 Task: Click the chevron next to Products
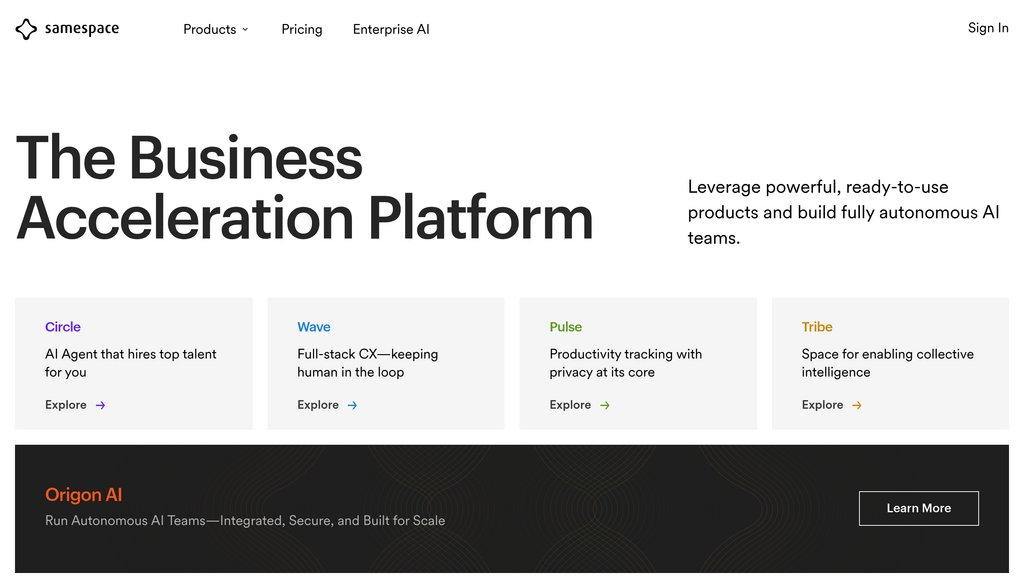pyautogui.click(x=245, y=30)
